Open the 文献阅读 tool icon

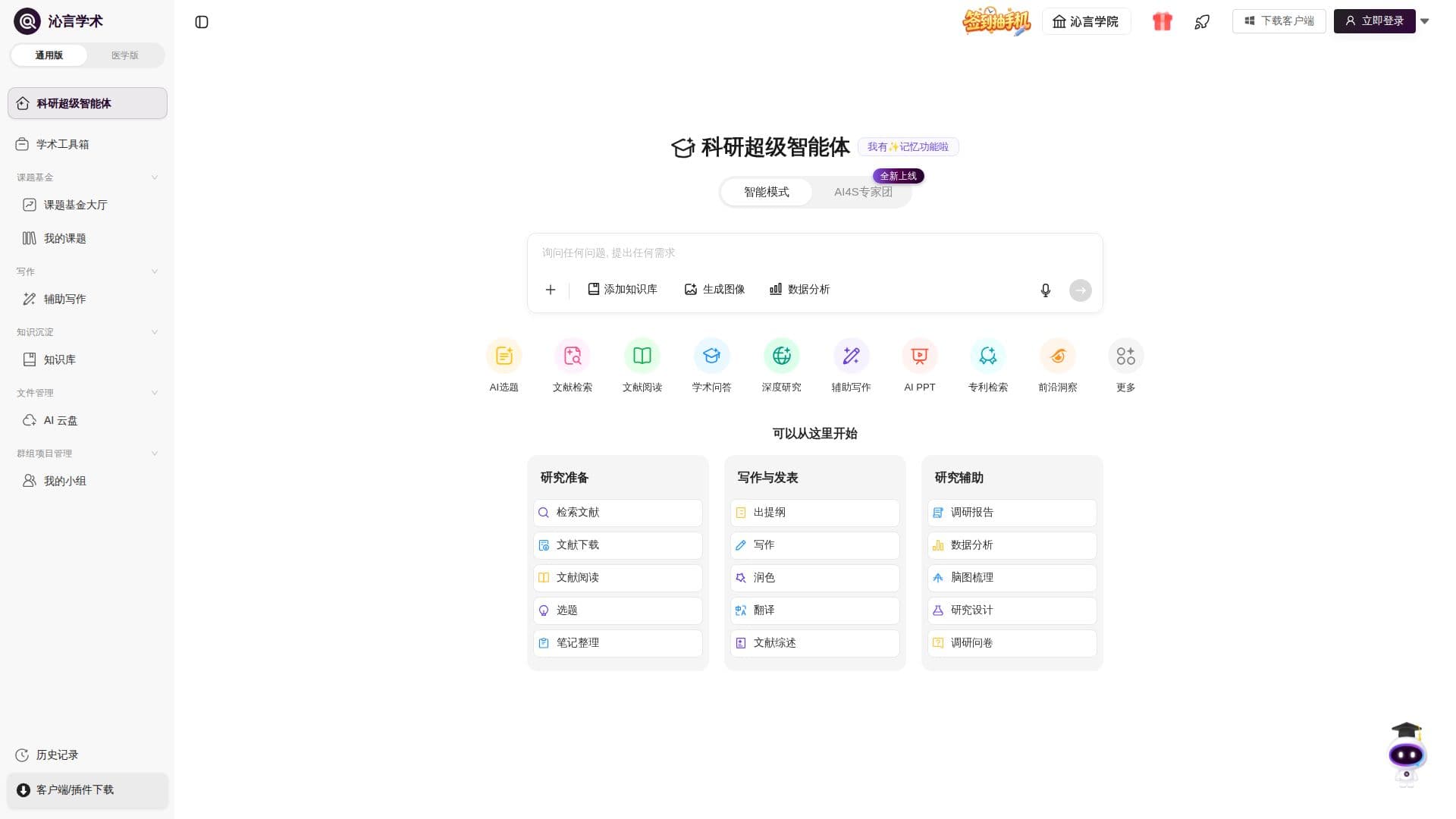[642, 356]
